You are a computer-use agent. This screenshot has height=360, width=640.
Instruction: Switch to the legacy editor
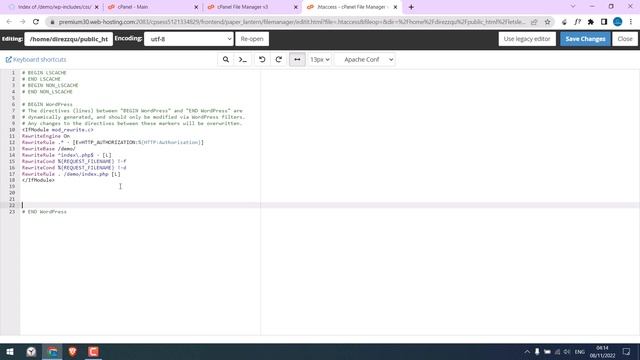pyautogui.click(x=527, y=39)
